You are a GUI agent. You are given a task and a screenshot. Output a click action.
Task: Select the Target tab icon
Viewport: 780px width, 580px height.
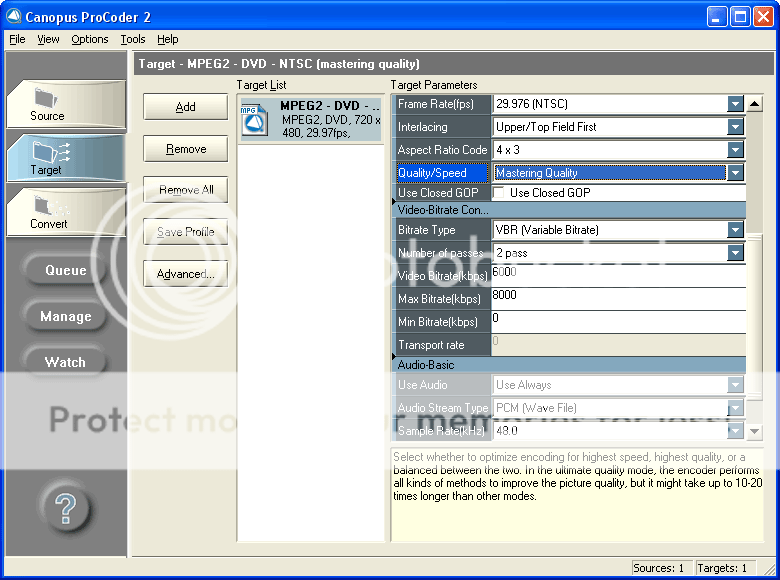pyautogui.click(x=46, y=155)
